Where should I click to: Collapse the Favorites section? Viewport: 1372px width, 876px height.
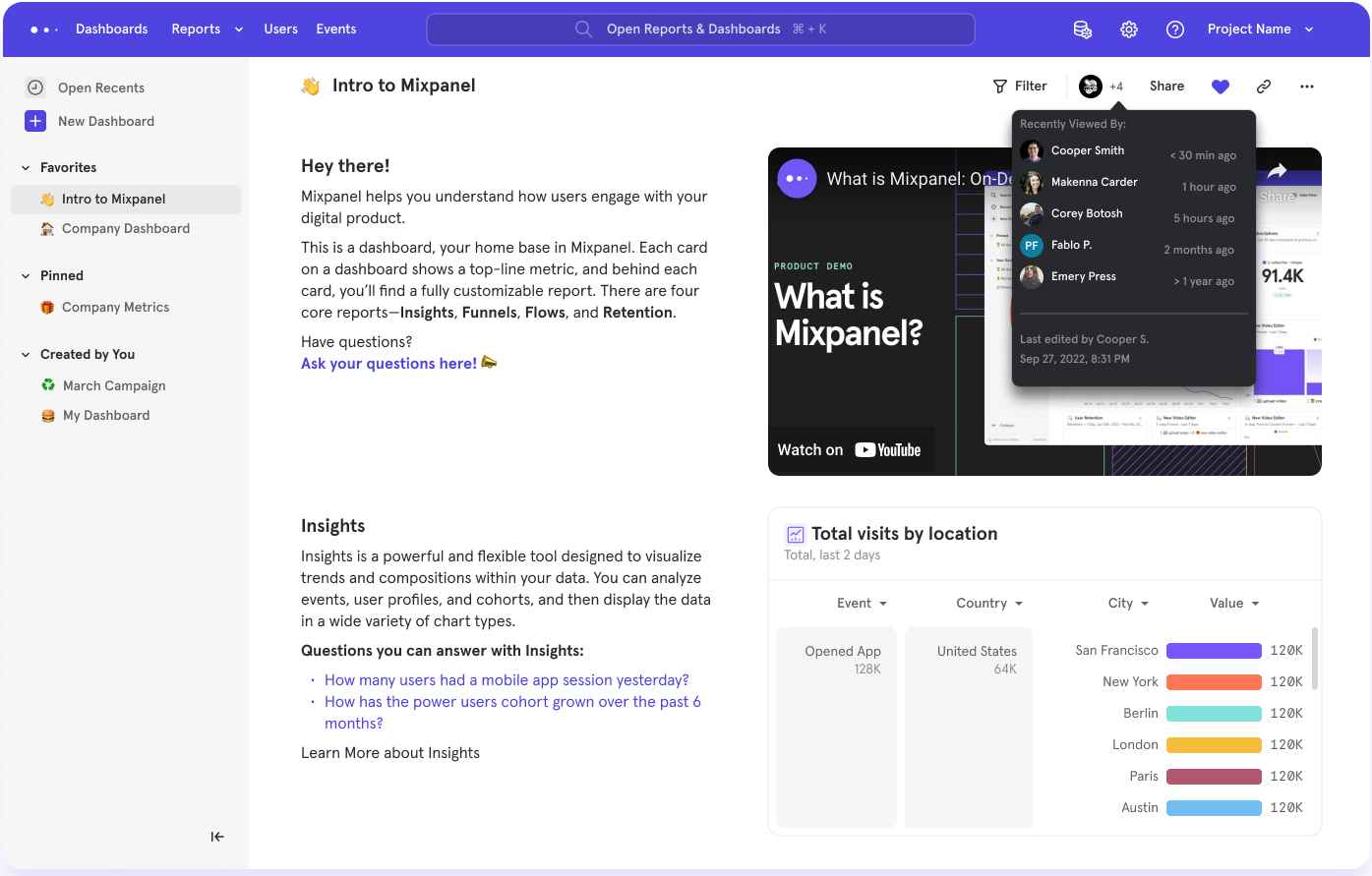(x=26, y=168)
